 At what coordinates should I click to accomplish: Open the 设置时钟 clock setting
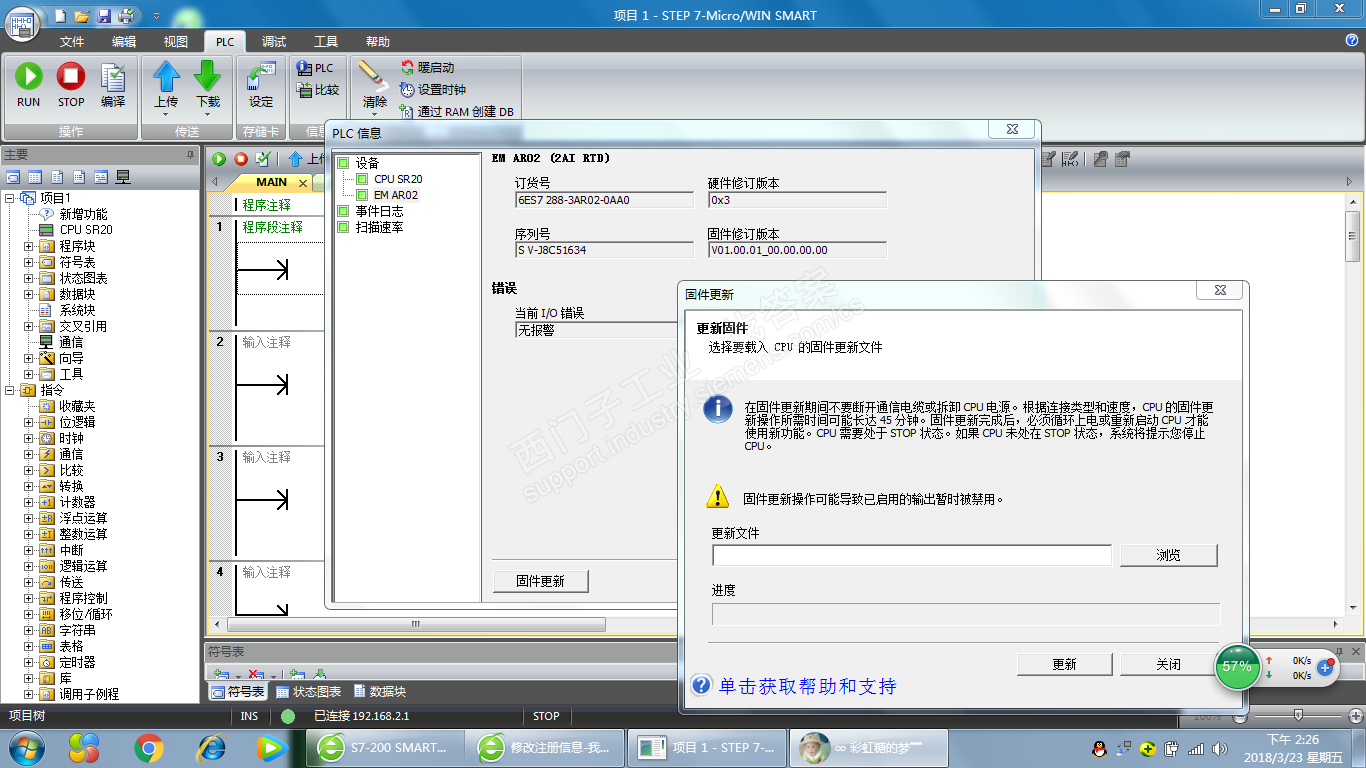[x=432, y=90]
